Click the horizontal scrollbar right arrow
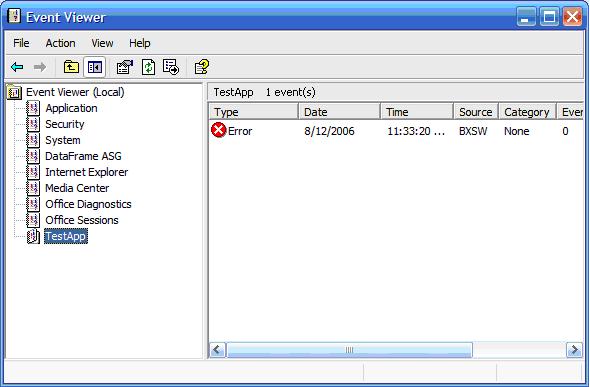The image size is (590, 387). tap(574, 350)
